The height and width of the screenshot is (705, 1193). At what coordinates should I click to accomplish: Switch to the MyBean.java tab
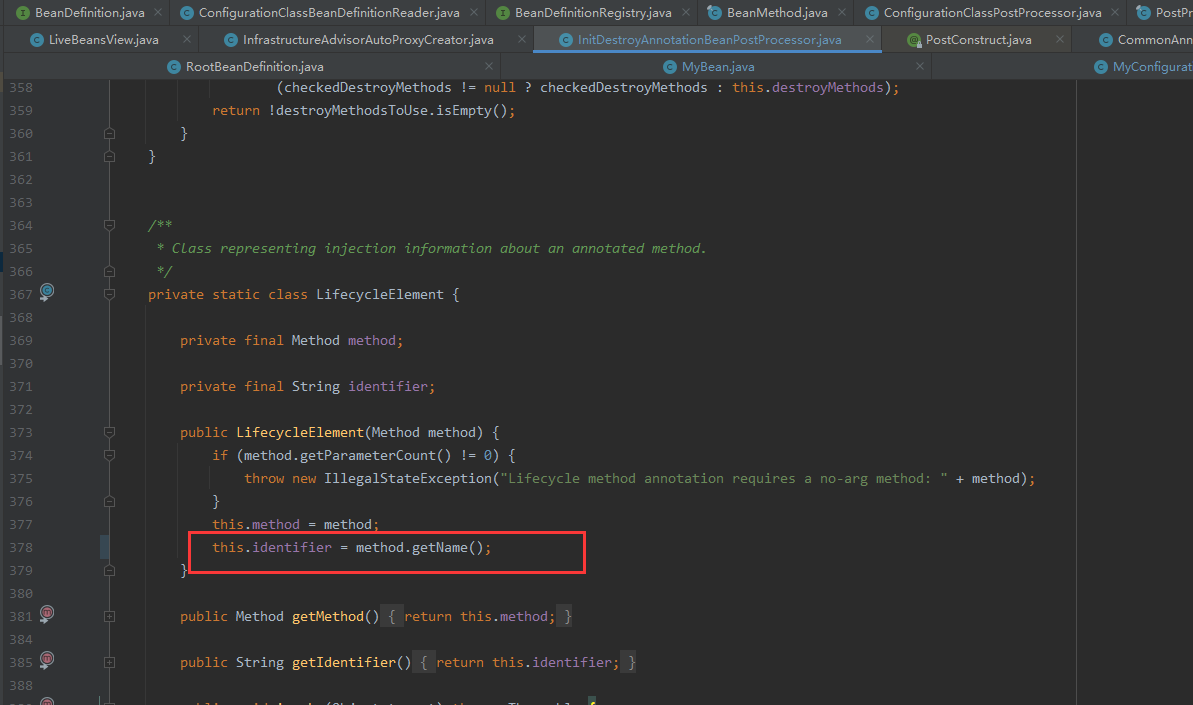[x=718, y=67]
